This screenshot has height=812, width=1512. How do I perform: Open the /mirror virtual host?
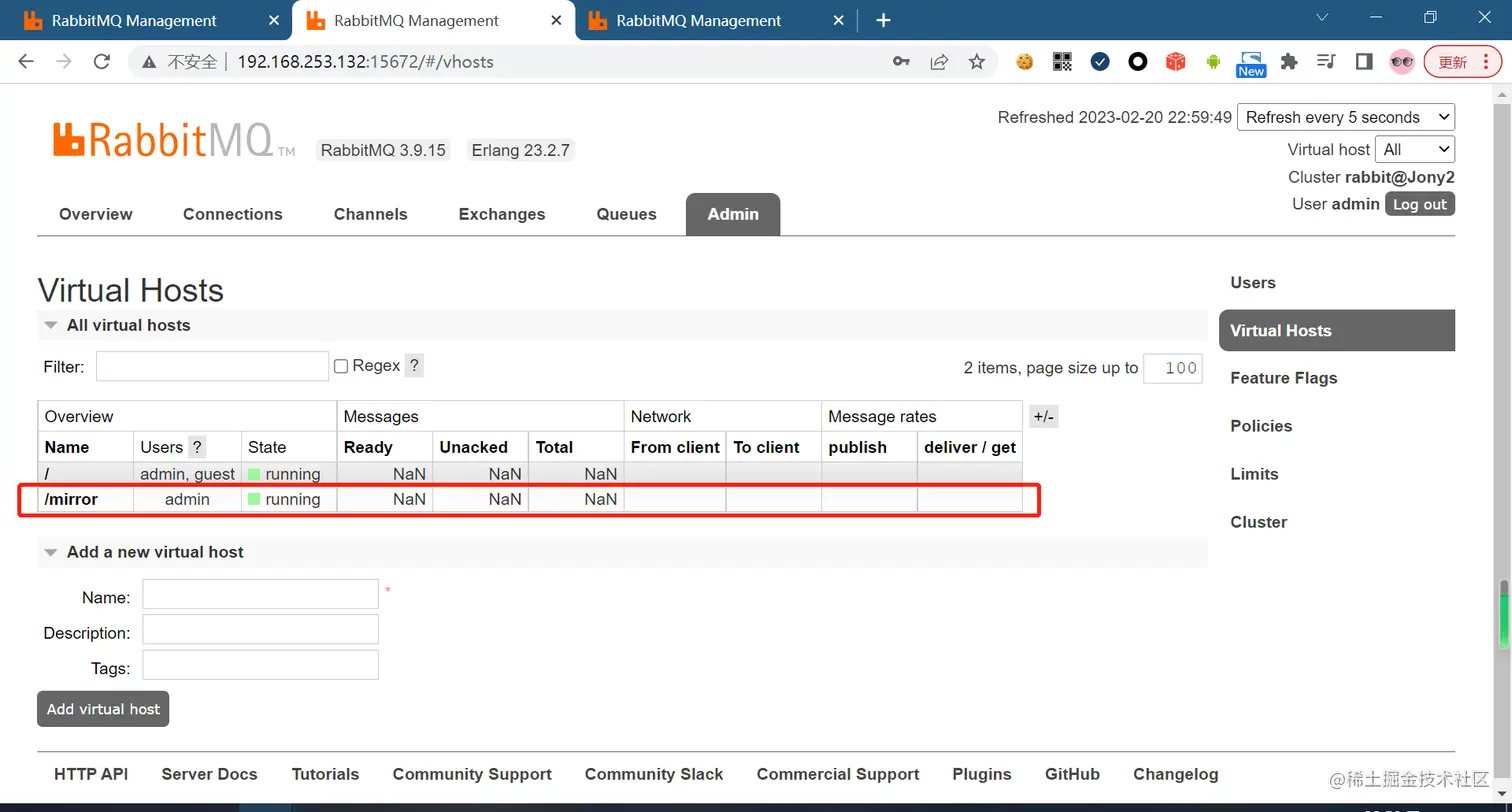[71, 499]
